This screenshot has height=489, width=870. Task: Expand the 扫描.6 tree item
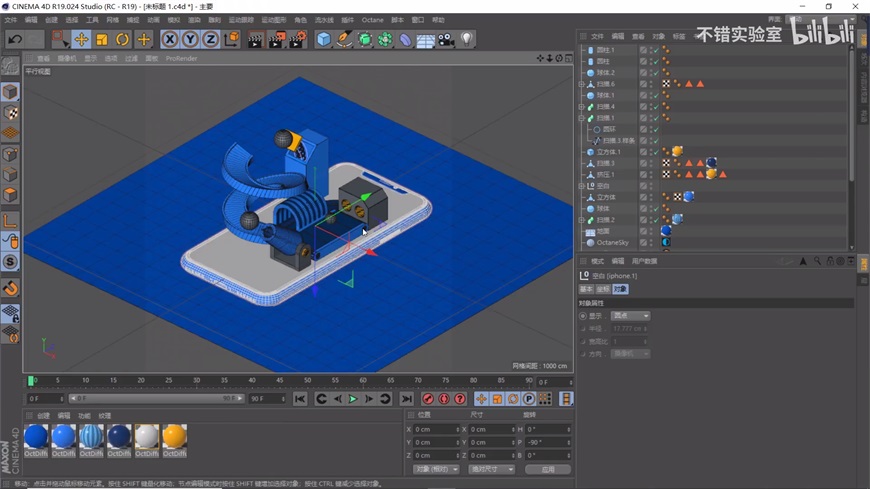pos(581,84)
